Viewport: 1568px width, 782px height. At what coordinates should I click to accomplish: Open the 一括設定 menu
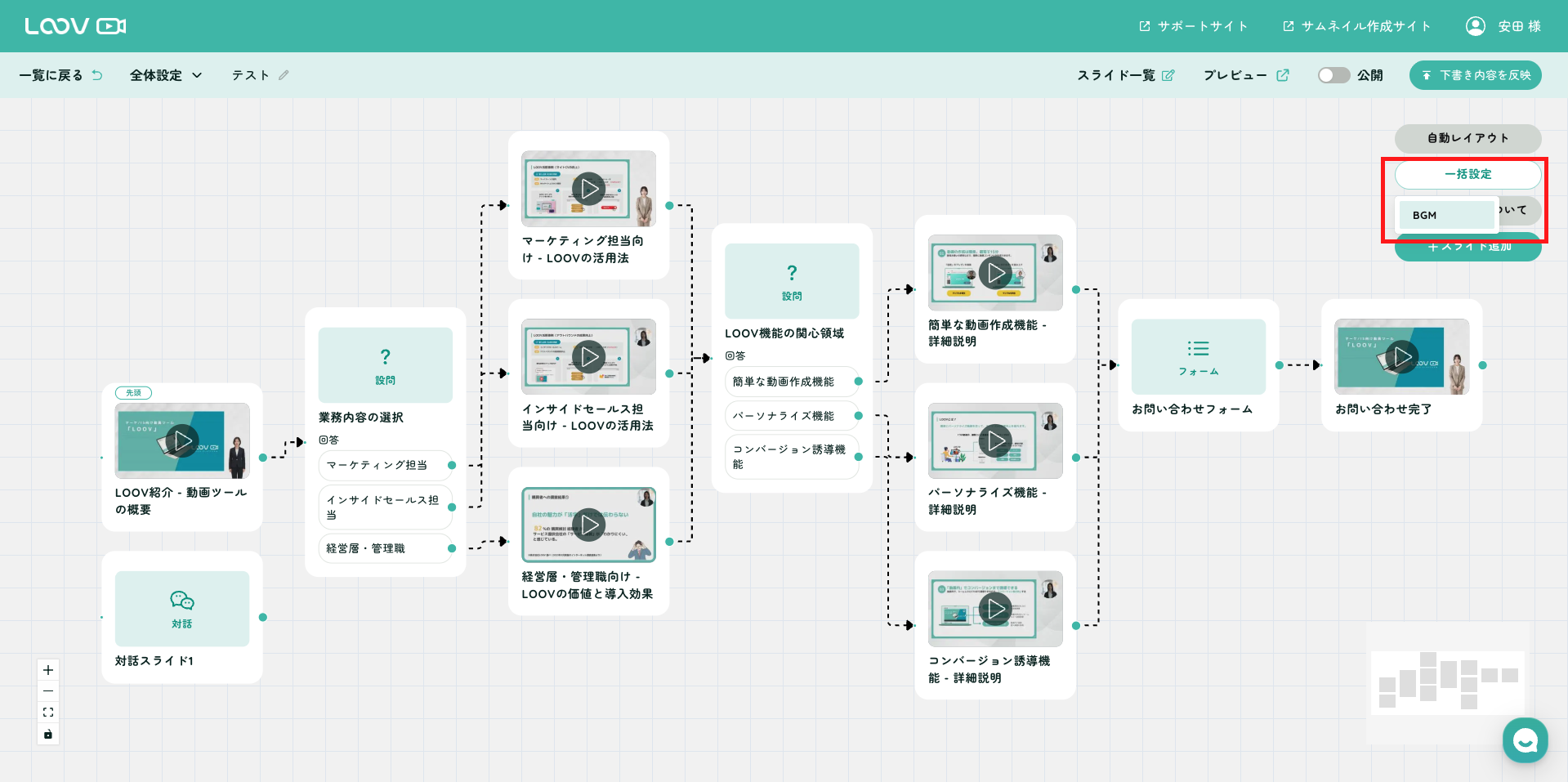coord(1468,174)
